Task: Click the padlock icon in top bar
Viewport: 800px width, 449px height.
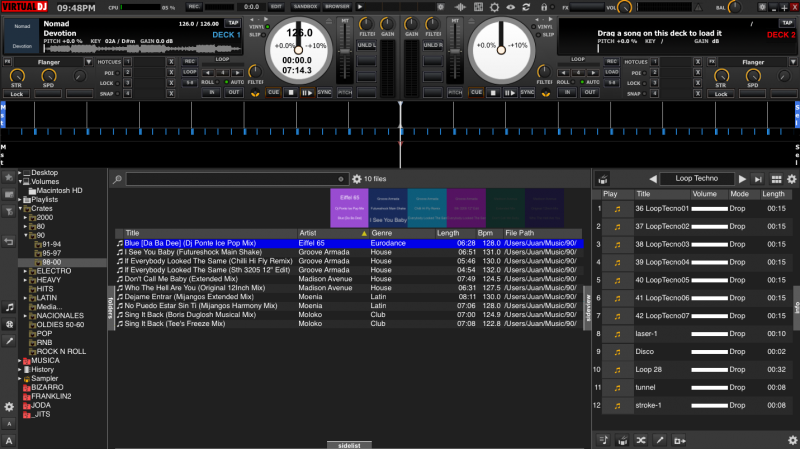Action: 544,7
